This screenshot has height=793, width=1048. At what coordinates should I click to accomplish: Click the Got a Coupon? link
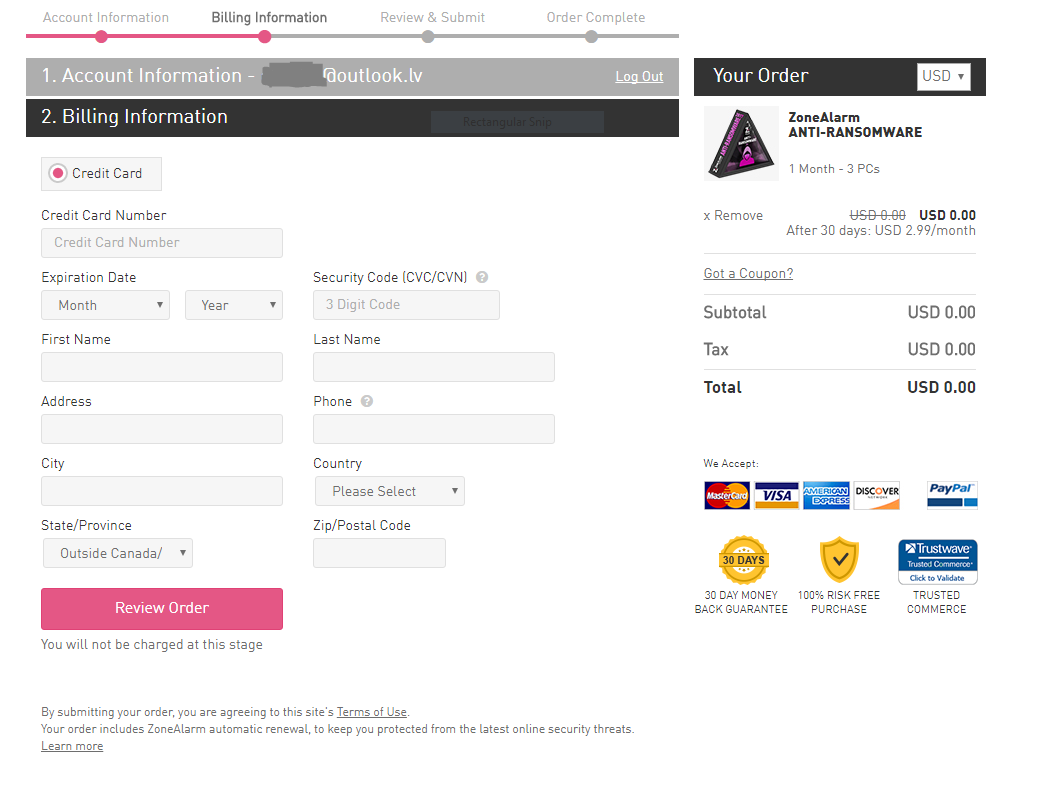pyautogui.click(x=749, y=273)
